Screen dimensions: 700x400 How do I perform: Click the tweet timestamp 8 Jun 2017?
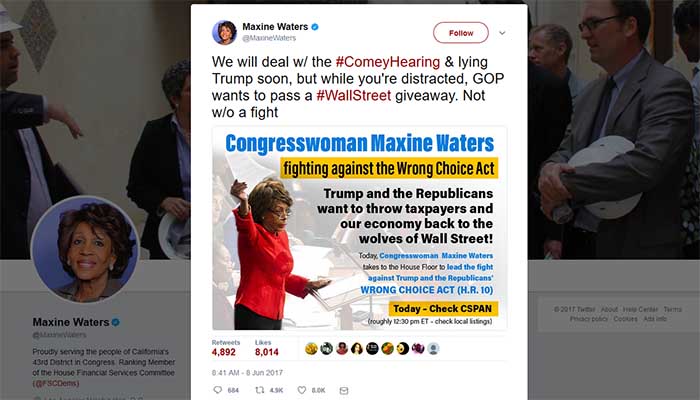pos(247,372)
